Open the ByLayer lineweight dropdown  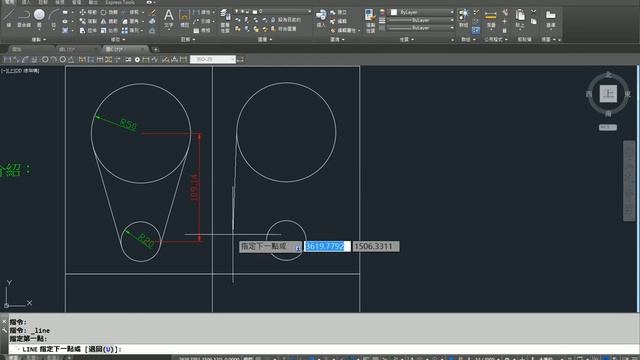420,20
